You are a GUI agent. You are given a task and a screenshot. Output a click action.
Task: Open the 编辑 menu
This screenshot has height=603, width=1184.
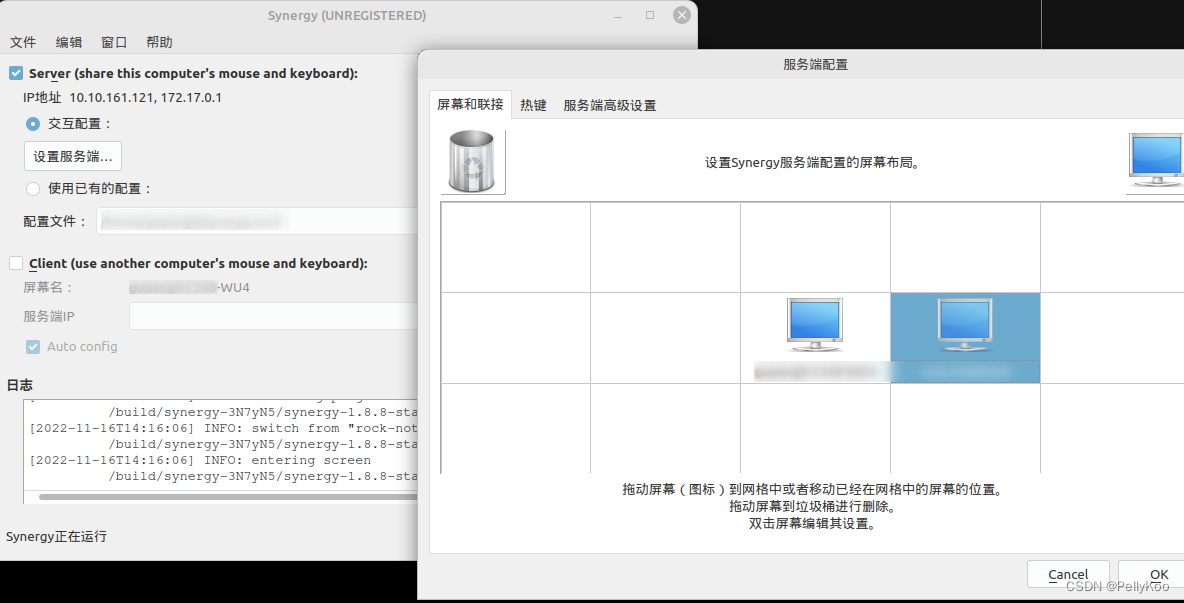[x=69, y=42]
